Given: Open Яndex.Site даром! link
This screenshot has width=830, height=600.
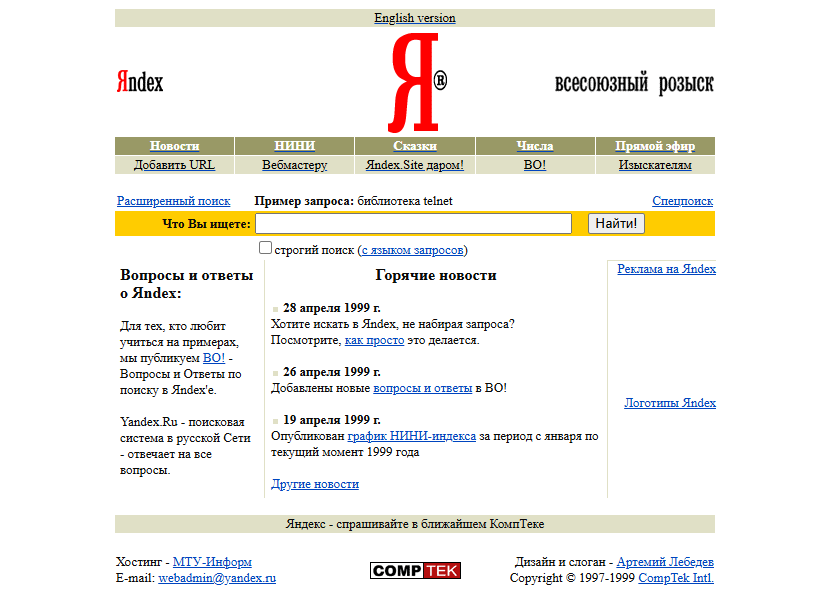Looking at the screenshot, I should [414, 165].
